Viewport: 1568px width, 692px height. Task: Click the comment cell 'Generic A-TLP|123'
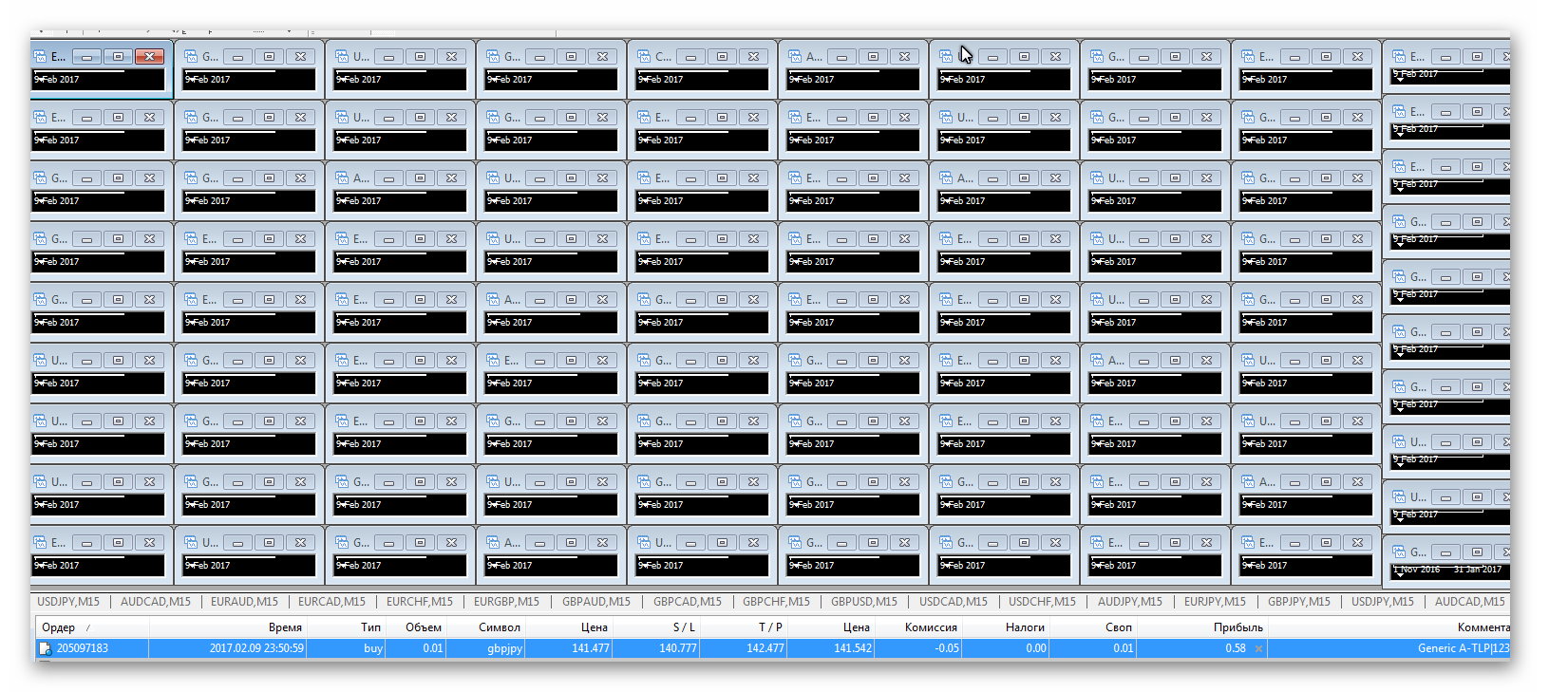click(x=1464, y=648)
